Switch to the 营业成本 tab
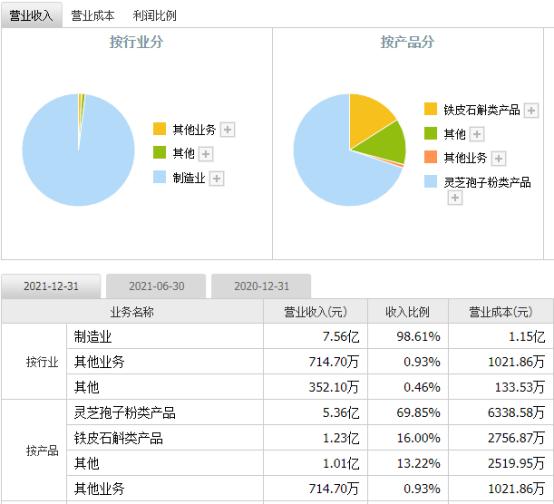The height and width of the screenshot is (504, 554). pyautogui.click(x=93, y=16)
